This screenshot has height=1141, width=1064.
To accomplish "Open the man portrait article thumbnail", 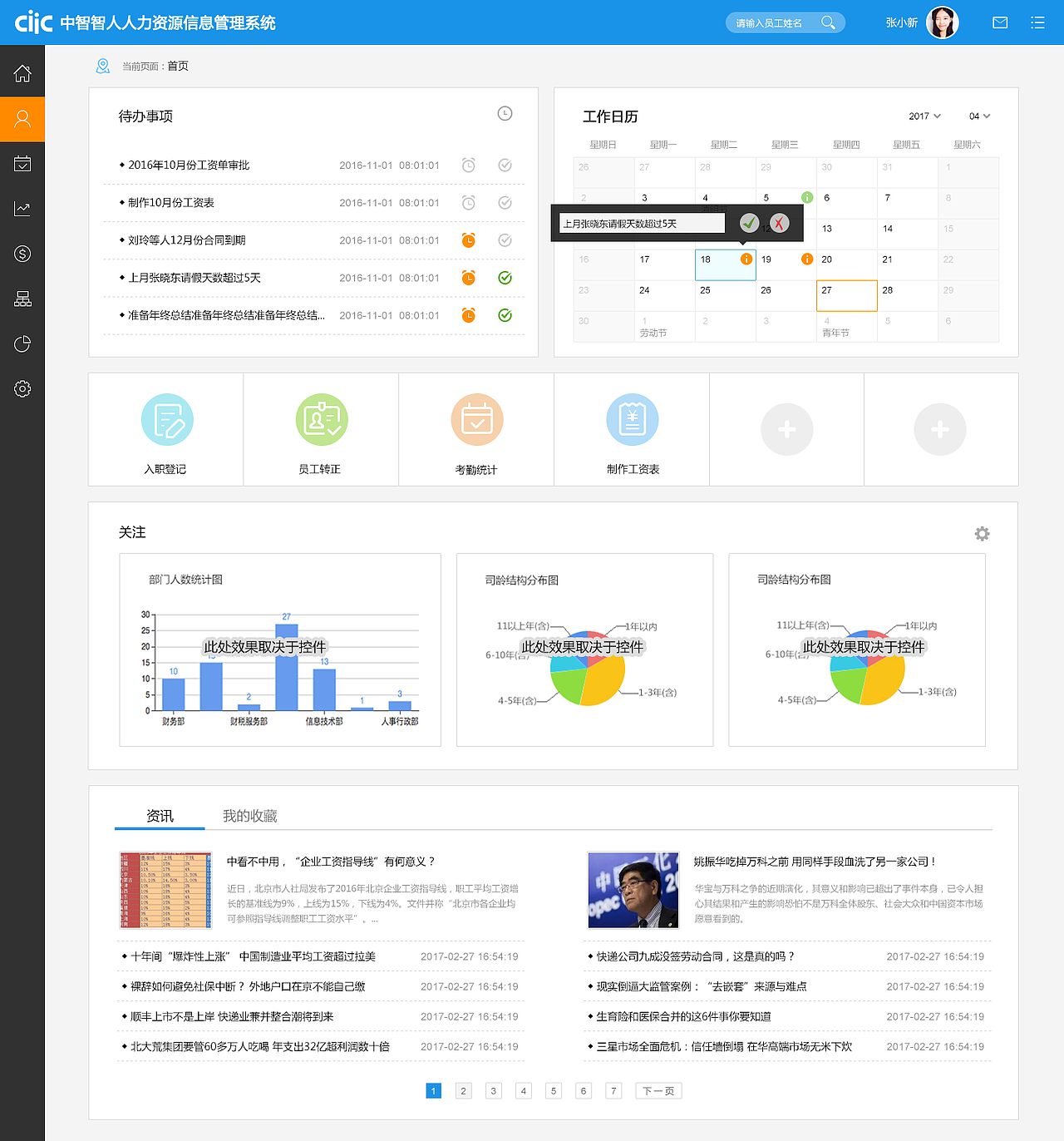I will 633,890.
